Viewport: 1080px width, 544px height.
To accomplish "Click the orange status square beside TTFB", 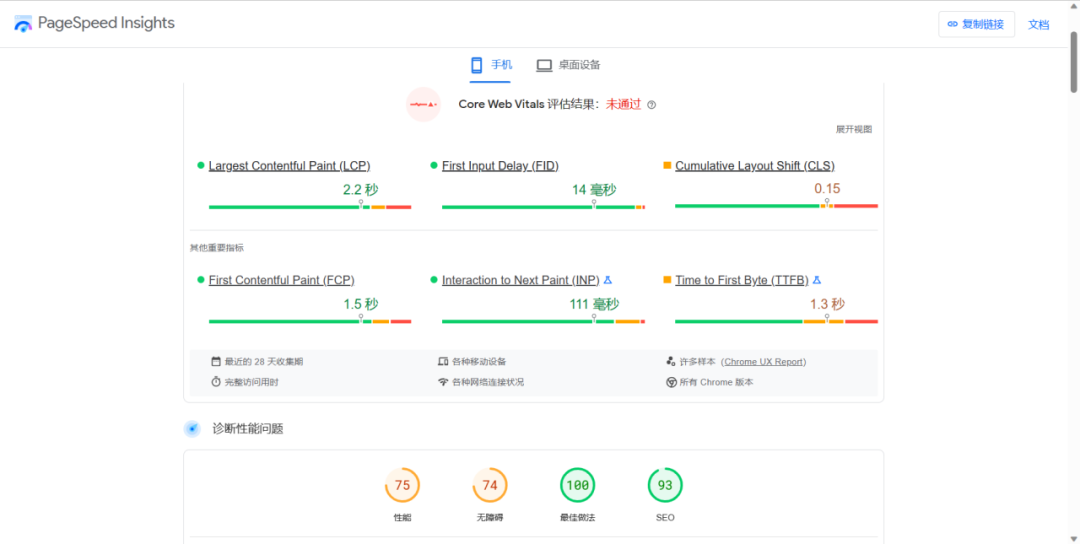I will coord(667,280).
